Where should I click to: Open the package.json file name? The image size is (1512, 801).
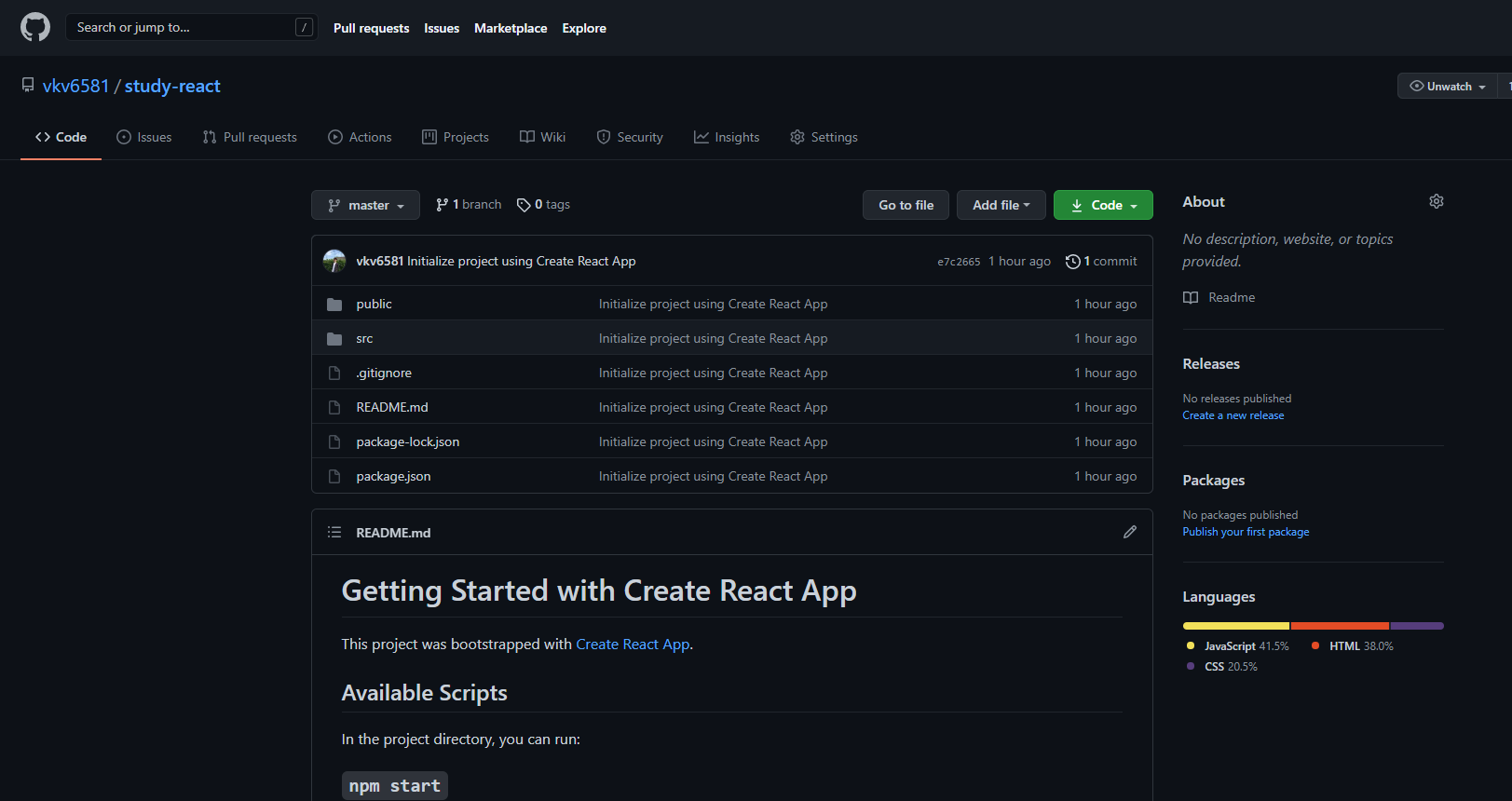[x=393, y=477]
